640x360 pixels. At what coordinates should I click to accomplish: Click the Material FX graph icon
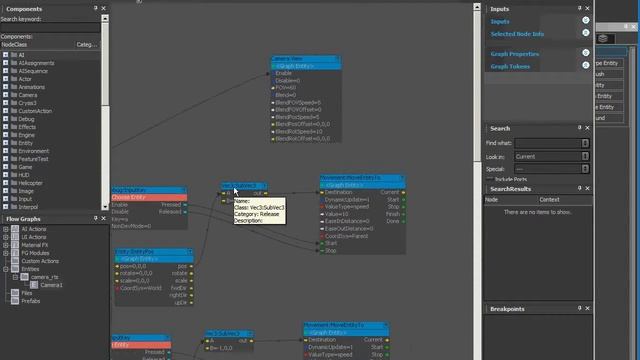tap(15, 245)
